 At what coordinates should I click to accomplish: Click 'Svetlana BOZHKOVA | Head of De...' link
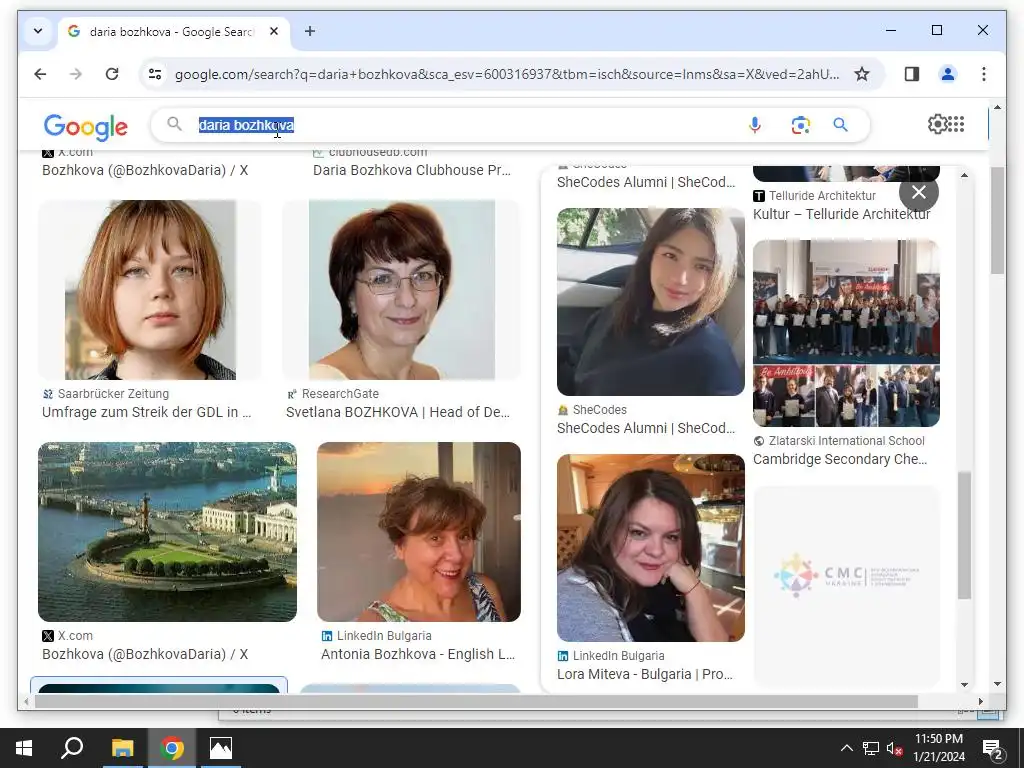point(398,412)
